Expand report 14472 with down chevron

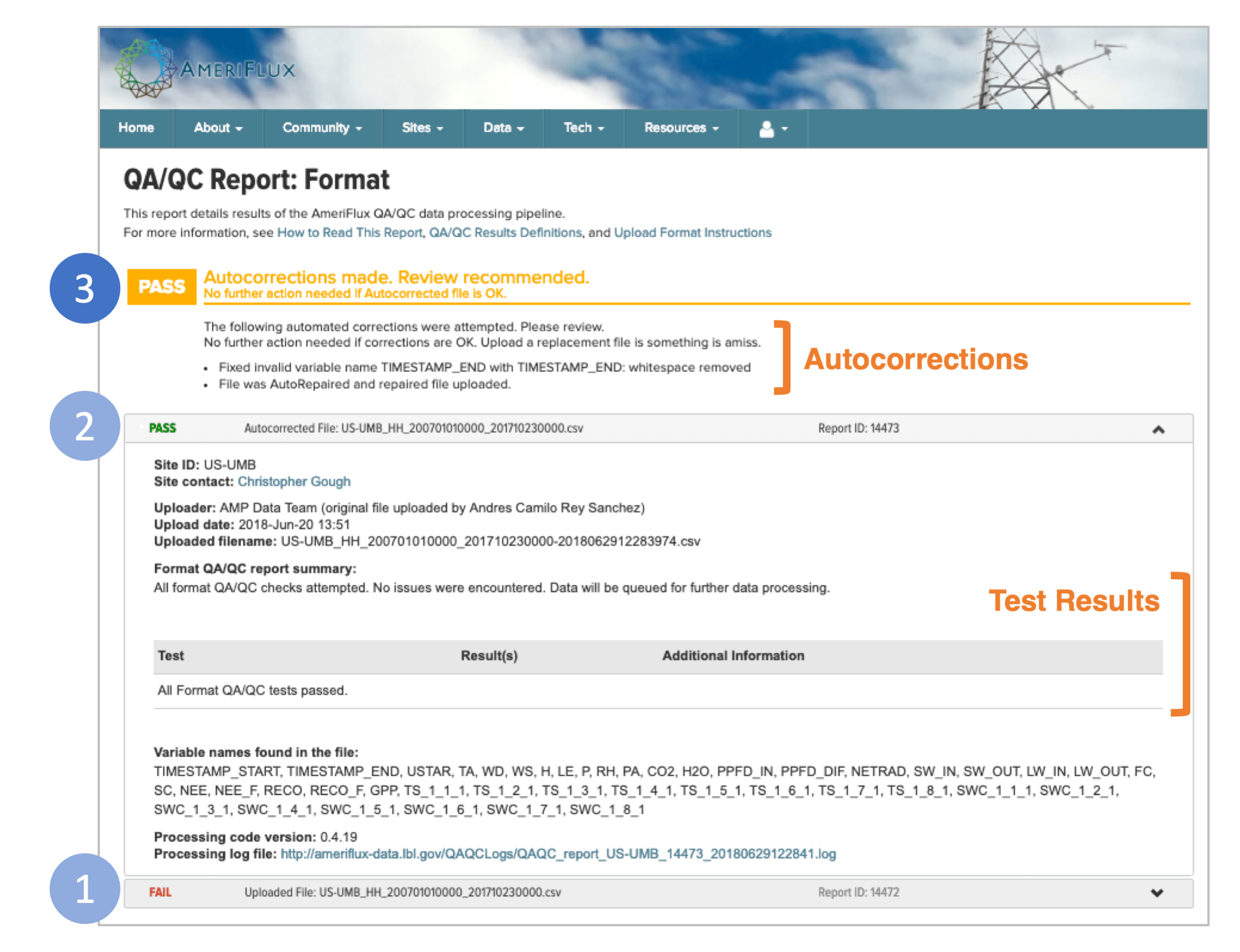pyautogui.click(x=1156, y=892)
